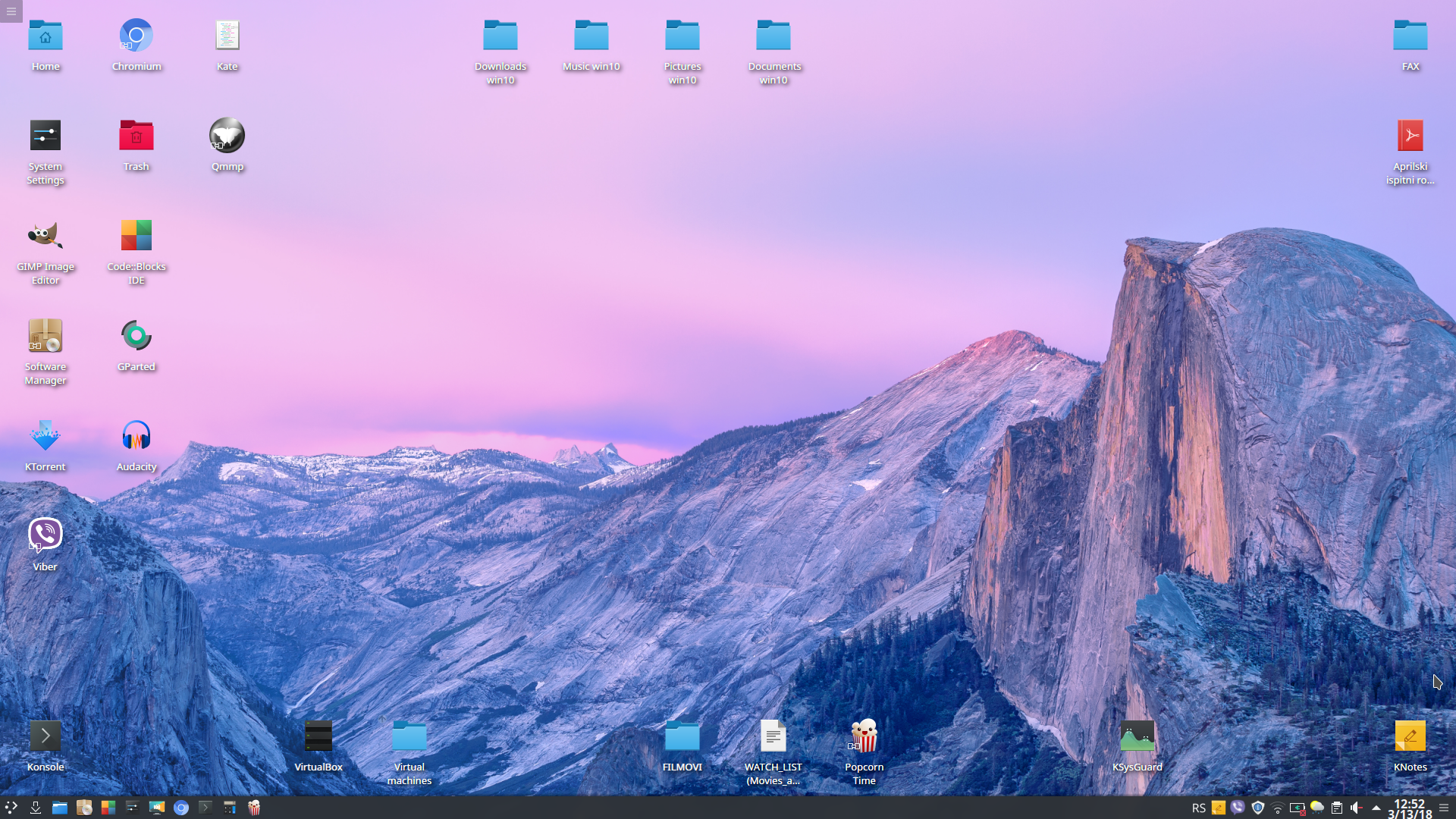The width and height of the screenshot is (1456, 819).
Task: Expand hidden system tray icons arrow
Action: (1376, 808)
